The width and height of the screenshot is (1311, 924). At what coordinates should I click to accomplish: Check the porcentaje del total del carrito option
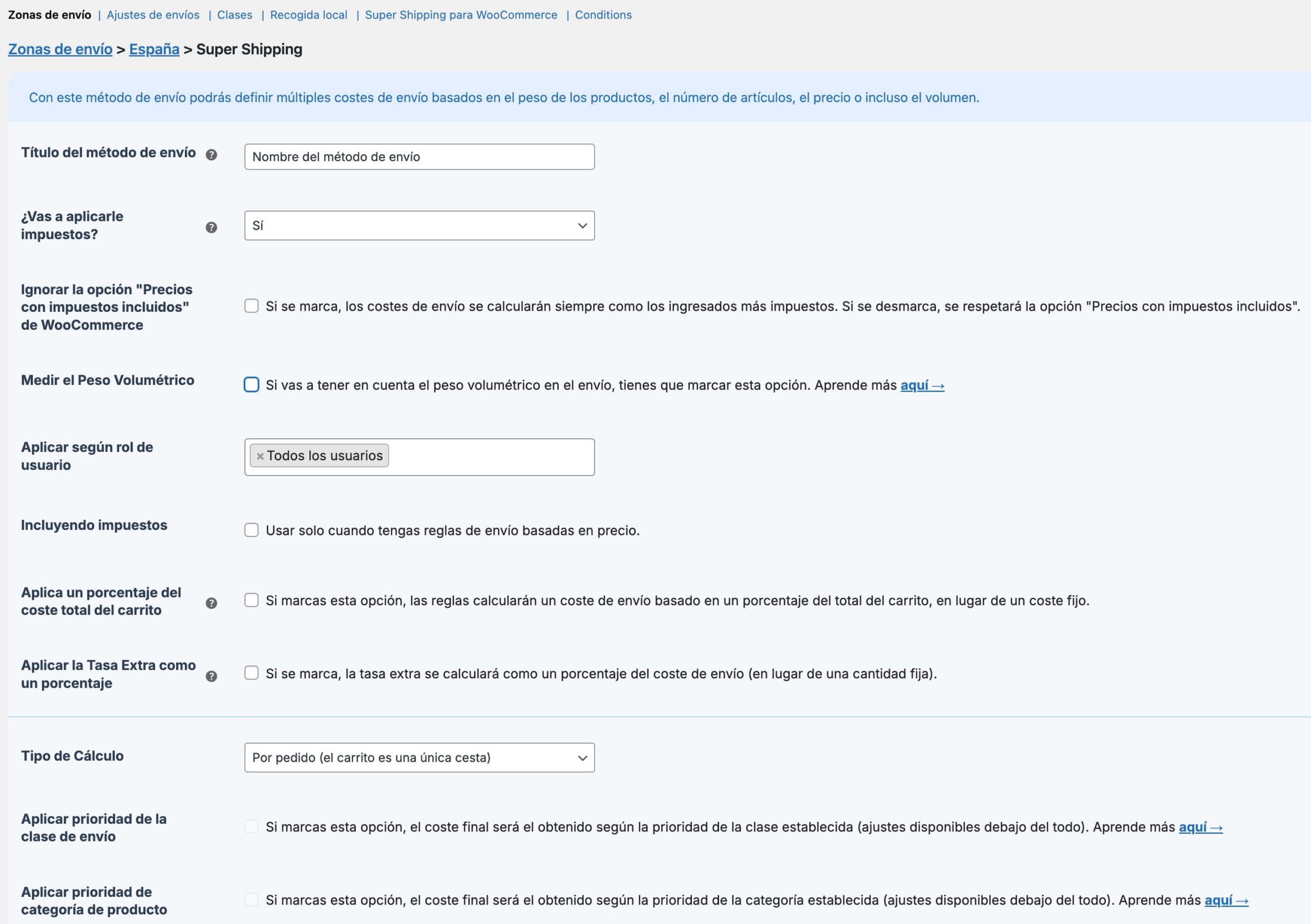251,600
